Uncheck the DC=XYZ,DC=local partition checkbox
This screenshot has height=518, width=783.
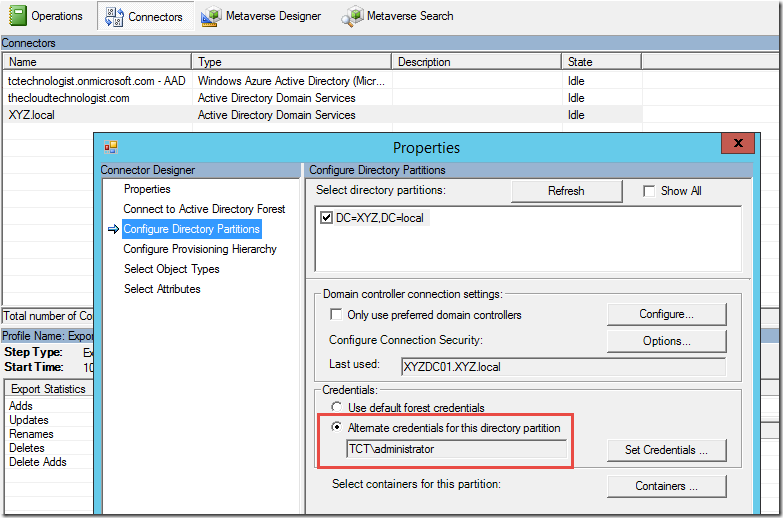[326, 218]
